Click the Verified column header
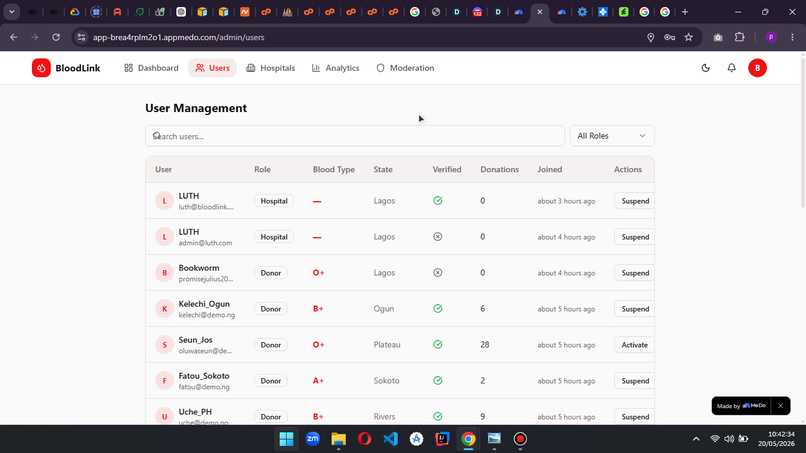Screen dimensions: 806x453 click(x=447, y=169)
